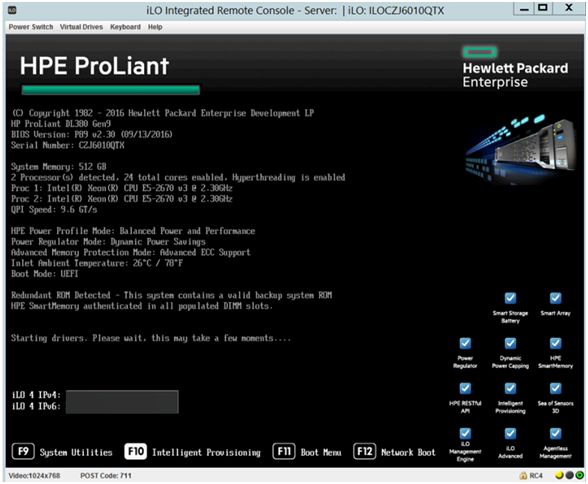Click the green boot progress bar
Viewport: 588px width, 484px height.
(111, 90)
